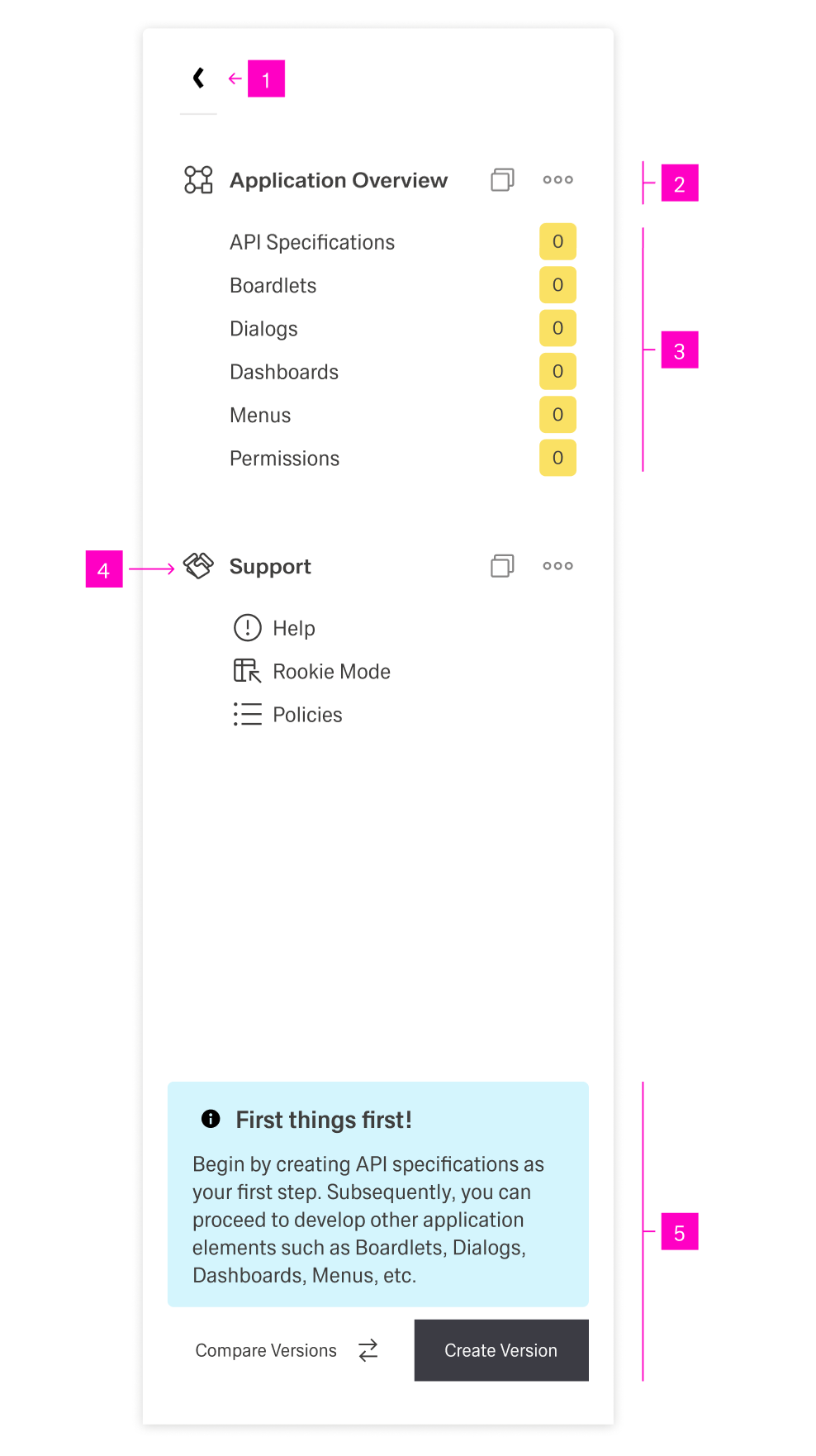816x1456 pixels.
Task: Open the Dialogs entry
Action: coord(263,328)
